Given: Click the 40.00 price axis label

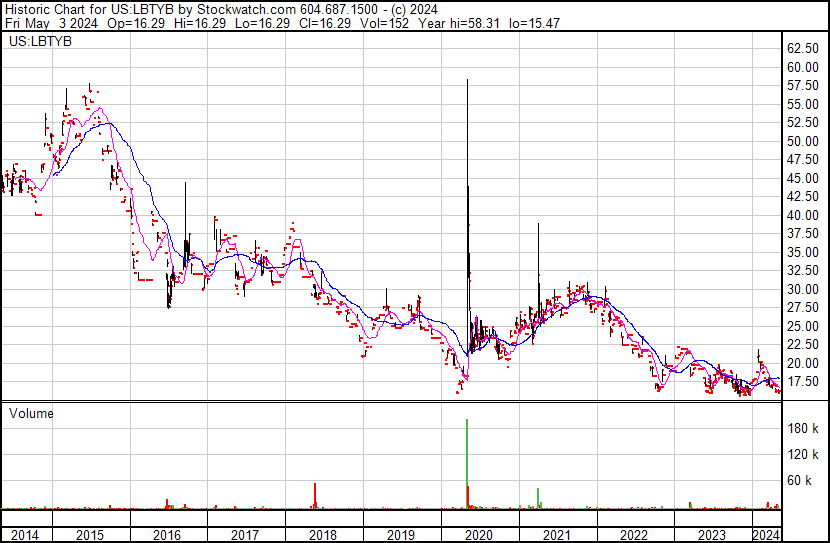Looking at the screenshot, I should pos(803,215).
